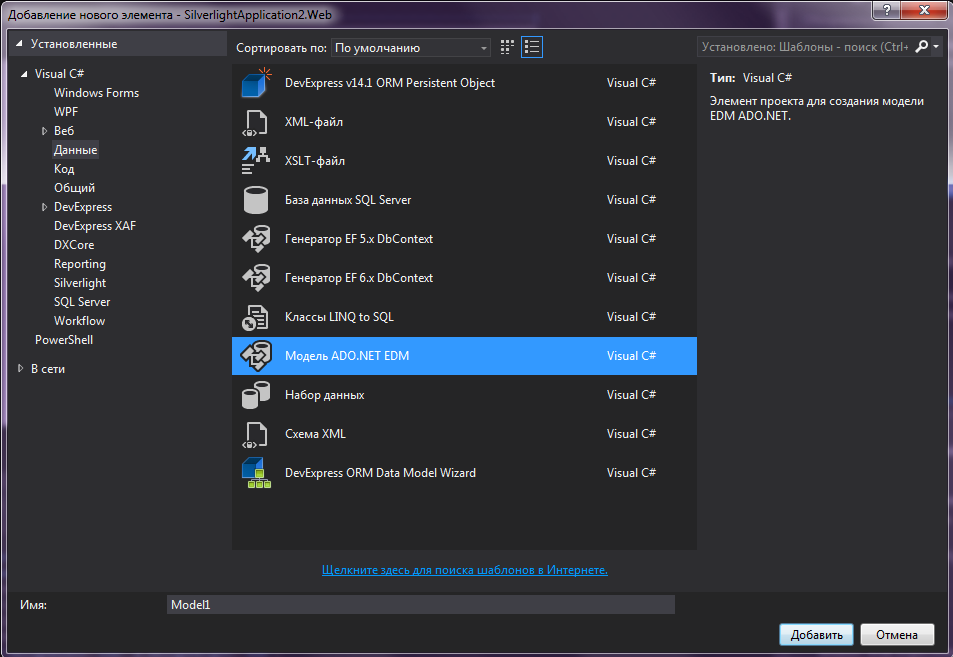Click the Добавить button
This screenshot has height=657, width=953.
tap(816, 635)
